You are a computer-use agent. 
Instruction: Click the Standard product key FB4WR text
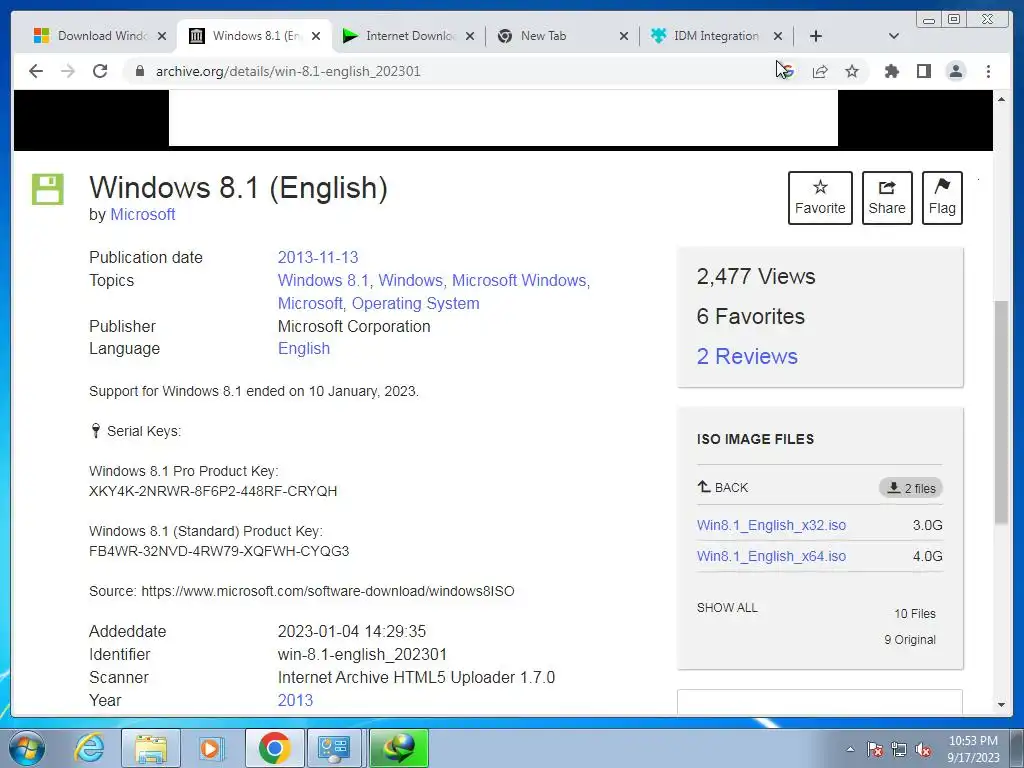click(x=219, y=551)
